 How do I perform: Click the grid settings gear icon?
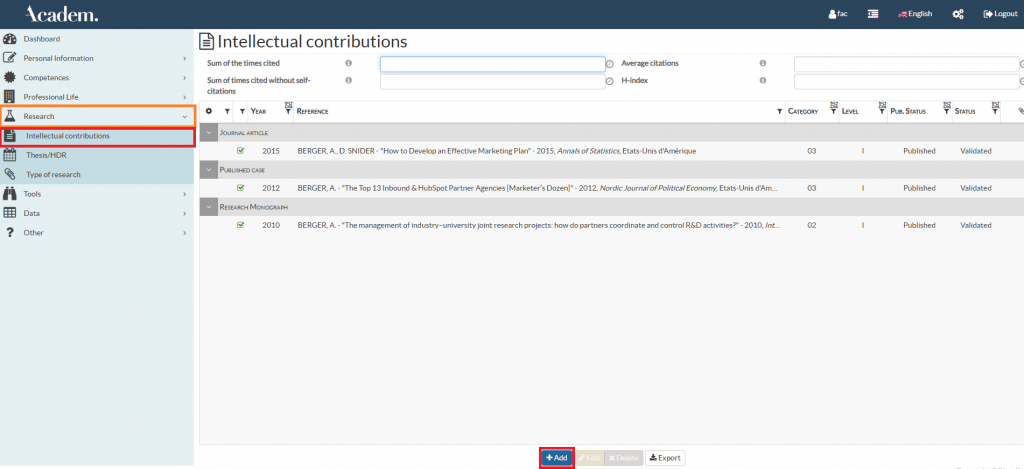[x=209, y=111]
